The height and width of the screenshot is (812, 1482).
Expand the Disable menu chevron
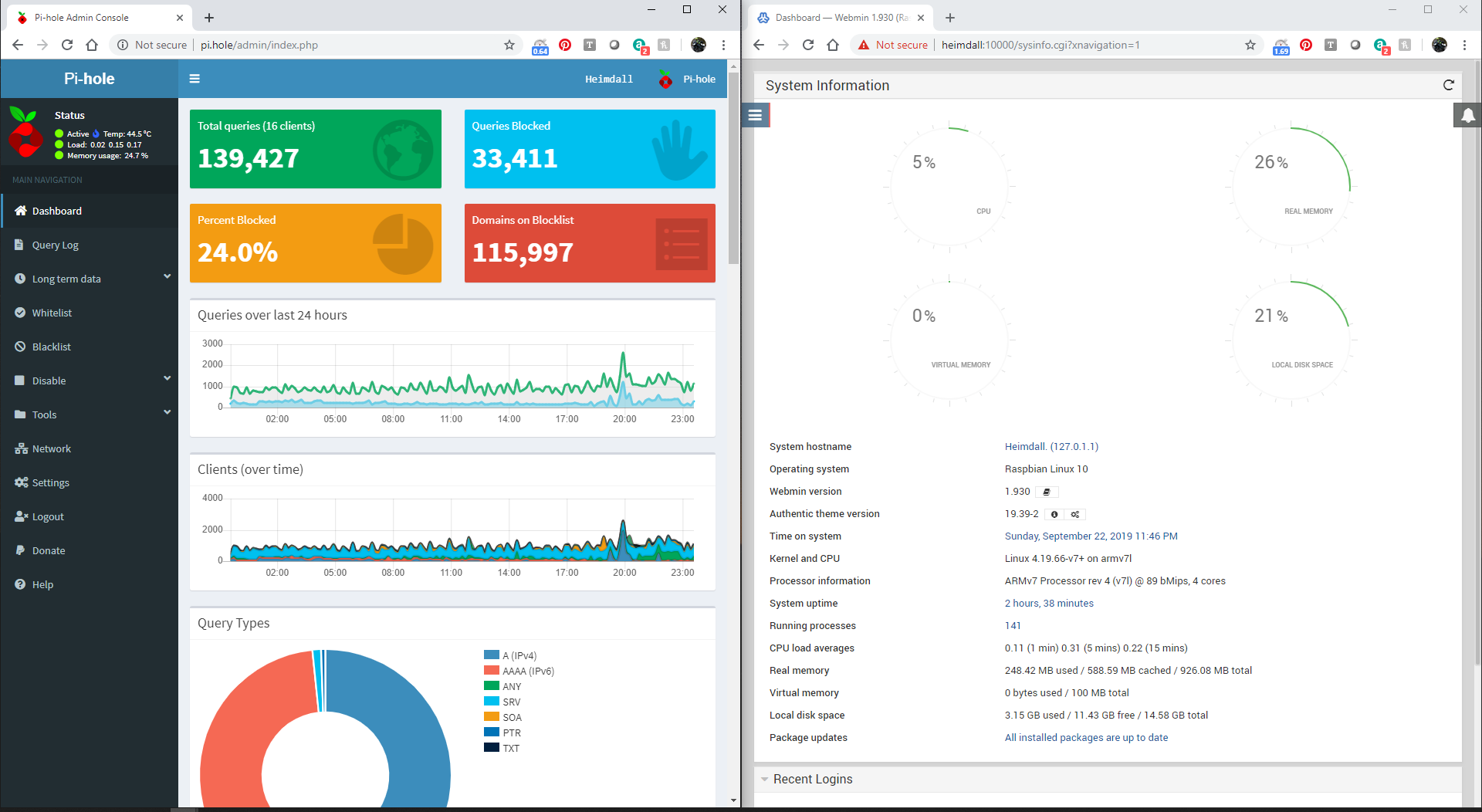tap(167, 379)
